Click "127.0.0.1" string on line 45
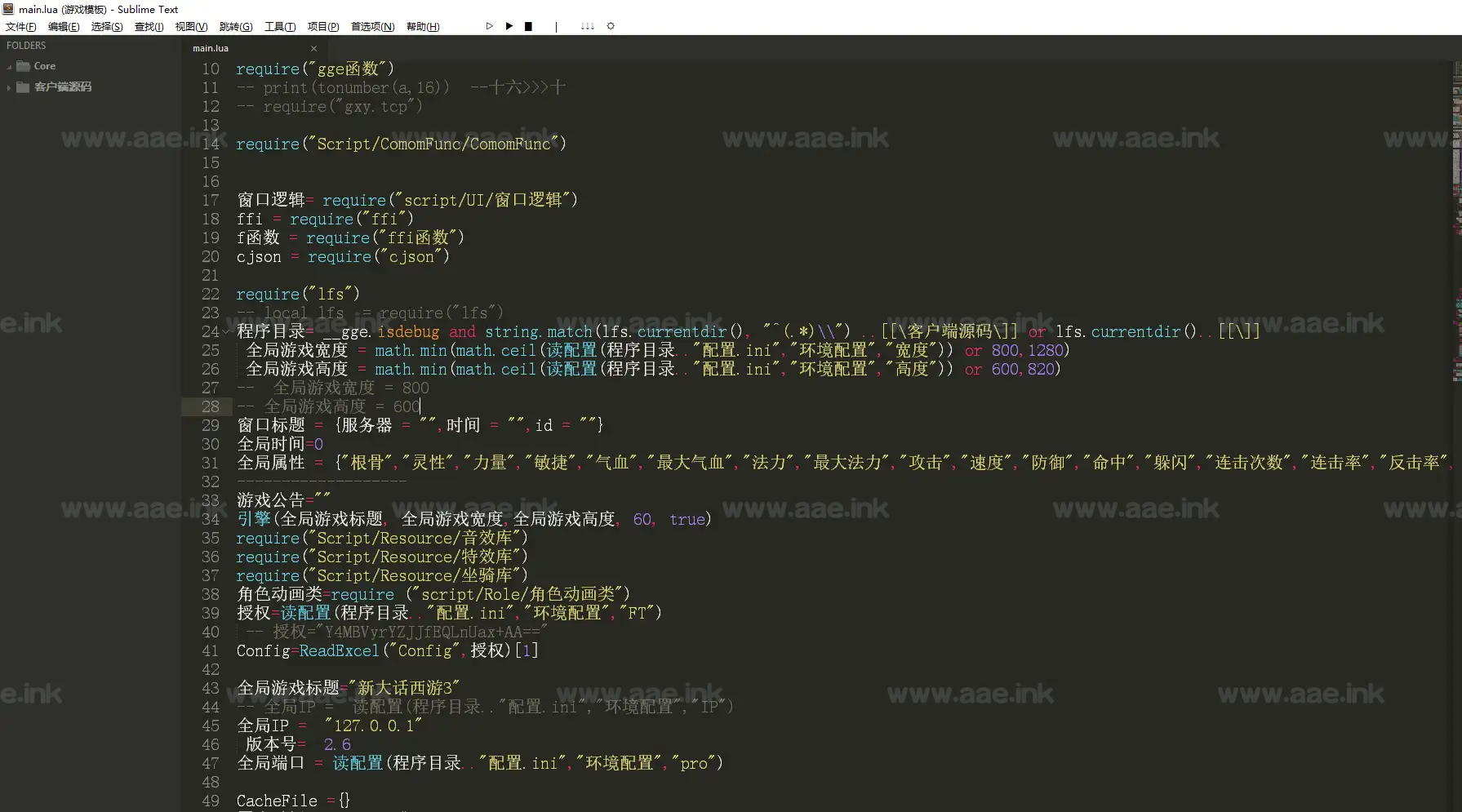The height and width of the screenshot is (812, 1462). coord(373,725)
